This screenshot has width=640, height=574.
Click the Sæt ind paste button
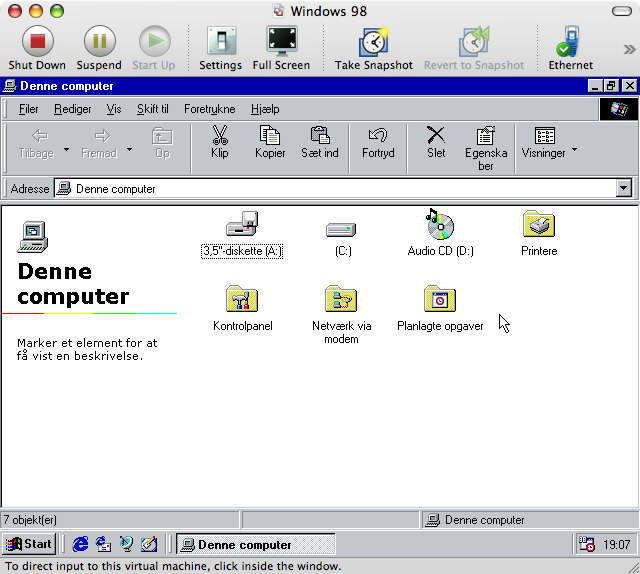click(320, 142)
